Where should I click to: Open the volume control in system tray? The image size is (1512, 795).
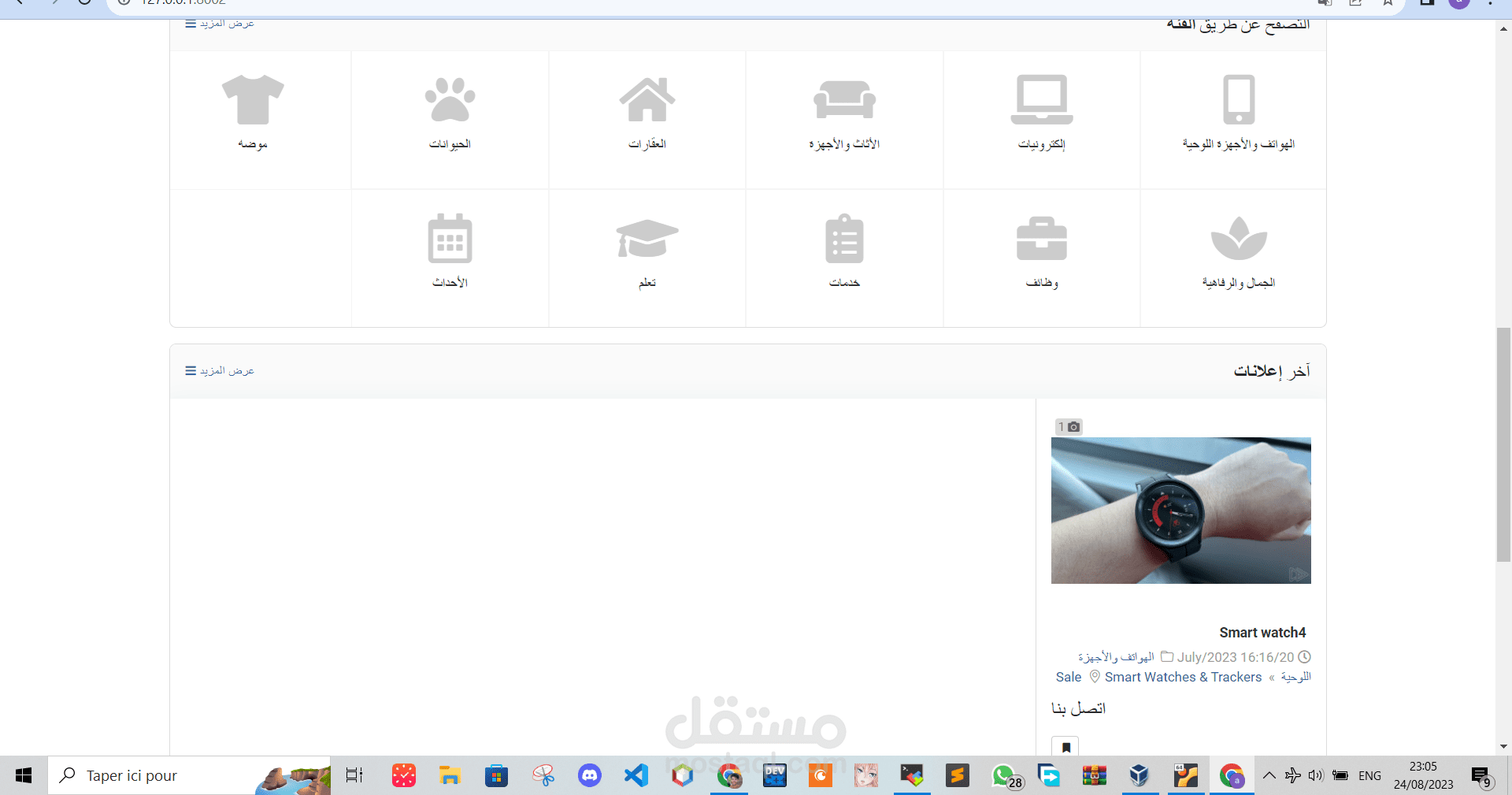click(x=1316, y=775)
